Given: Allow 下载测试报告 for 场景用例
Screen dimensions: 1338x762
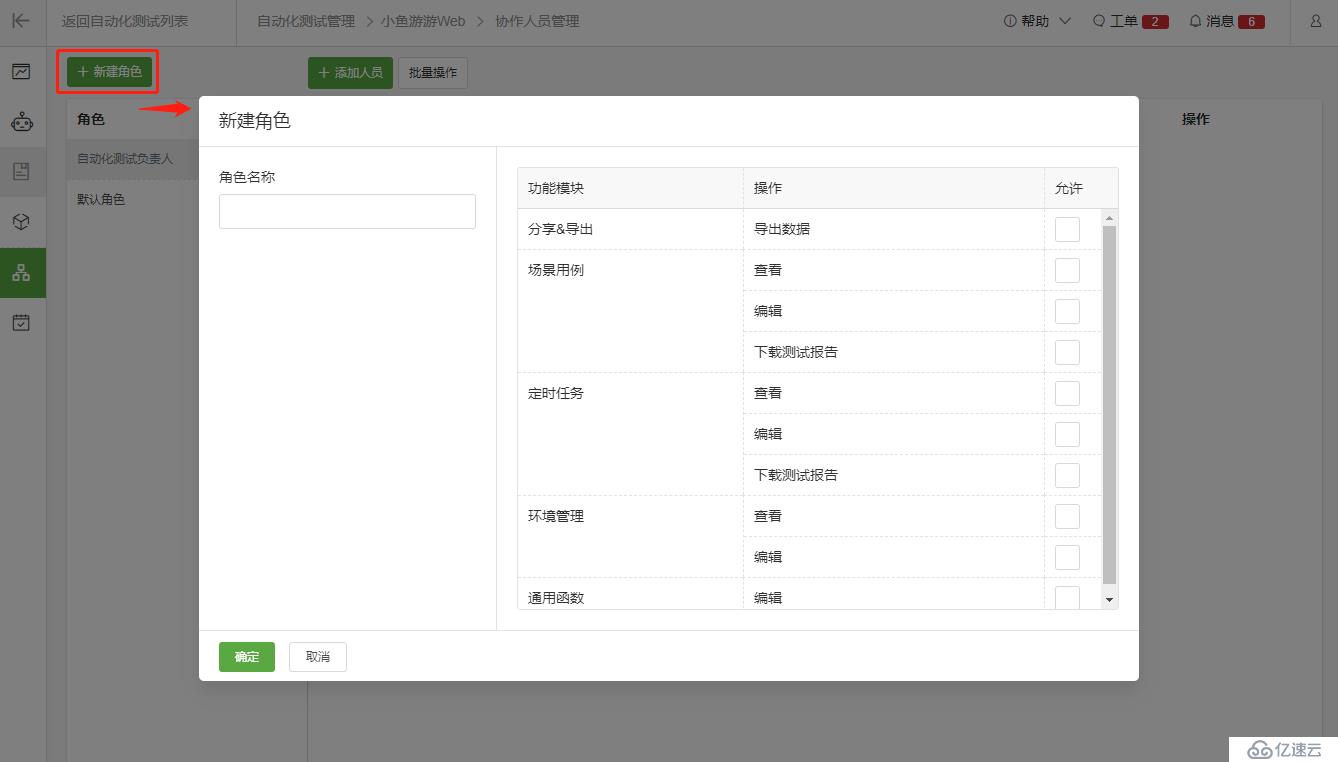Looking at the screenshot, I should (1067, 352).
